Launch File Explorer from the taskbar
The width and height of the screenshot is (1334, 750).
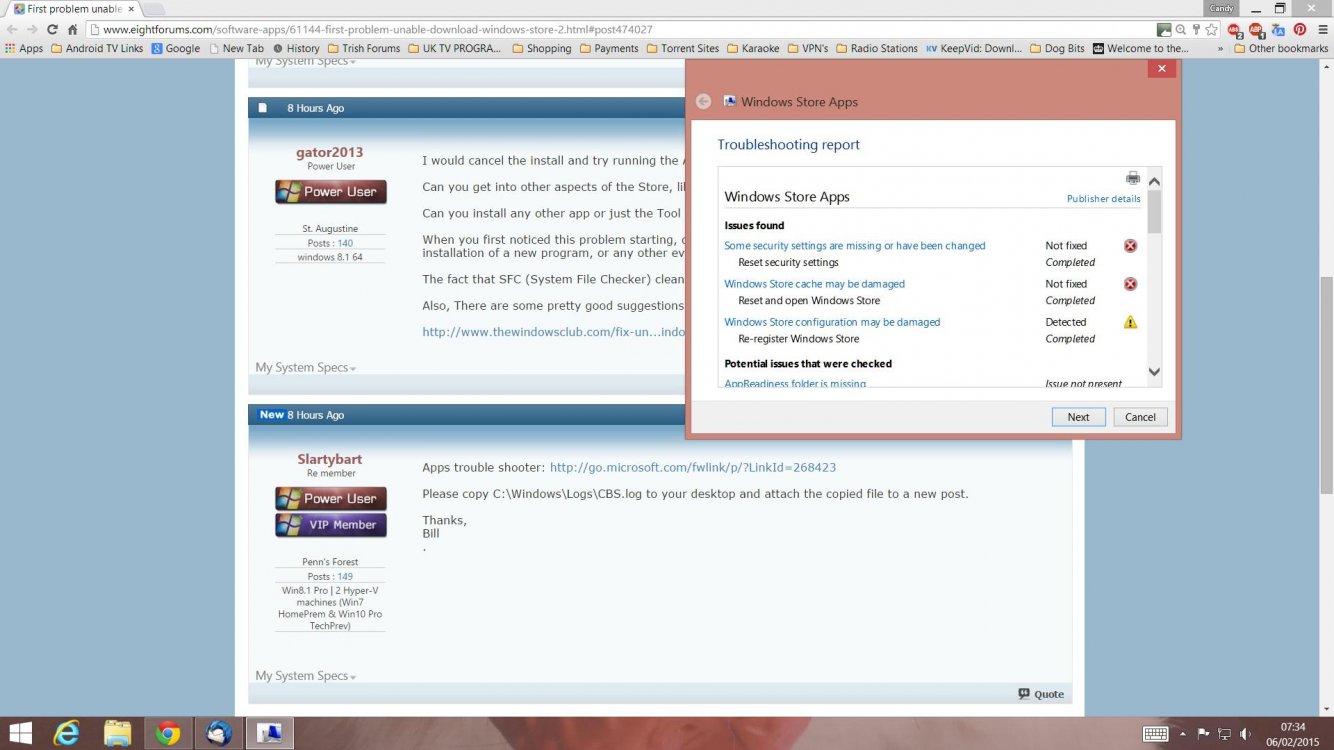point(117,733)
